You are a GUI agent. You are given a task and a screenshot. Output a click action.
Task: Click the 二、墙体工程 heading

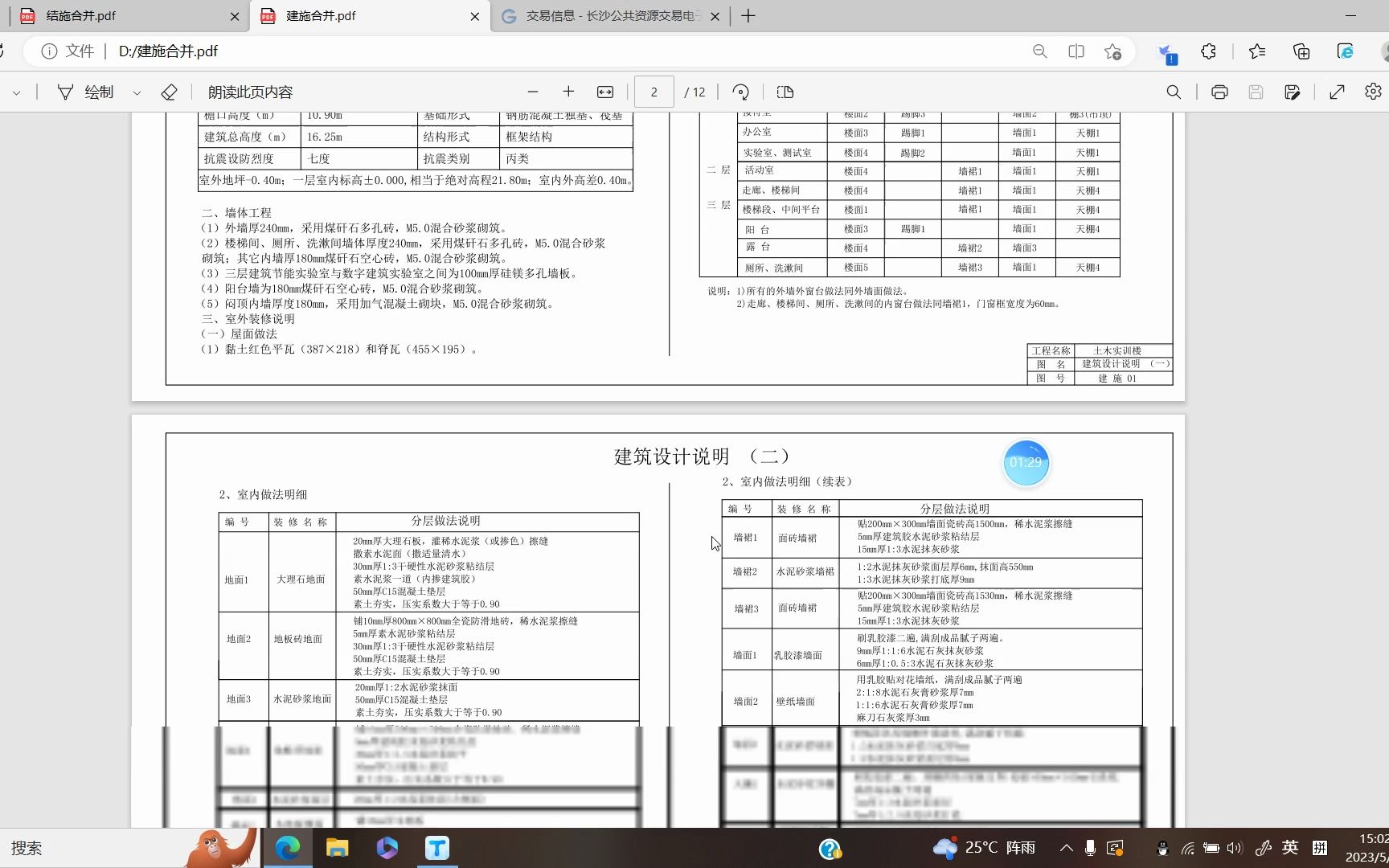(236, 213)
